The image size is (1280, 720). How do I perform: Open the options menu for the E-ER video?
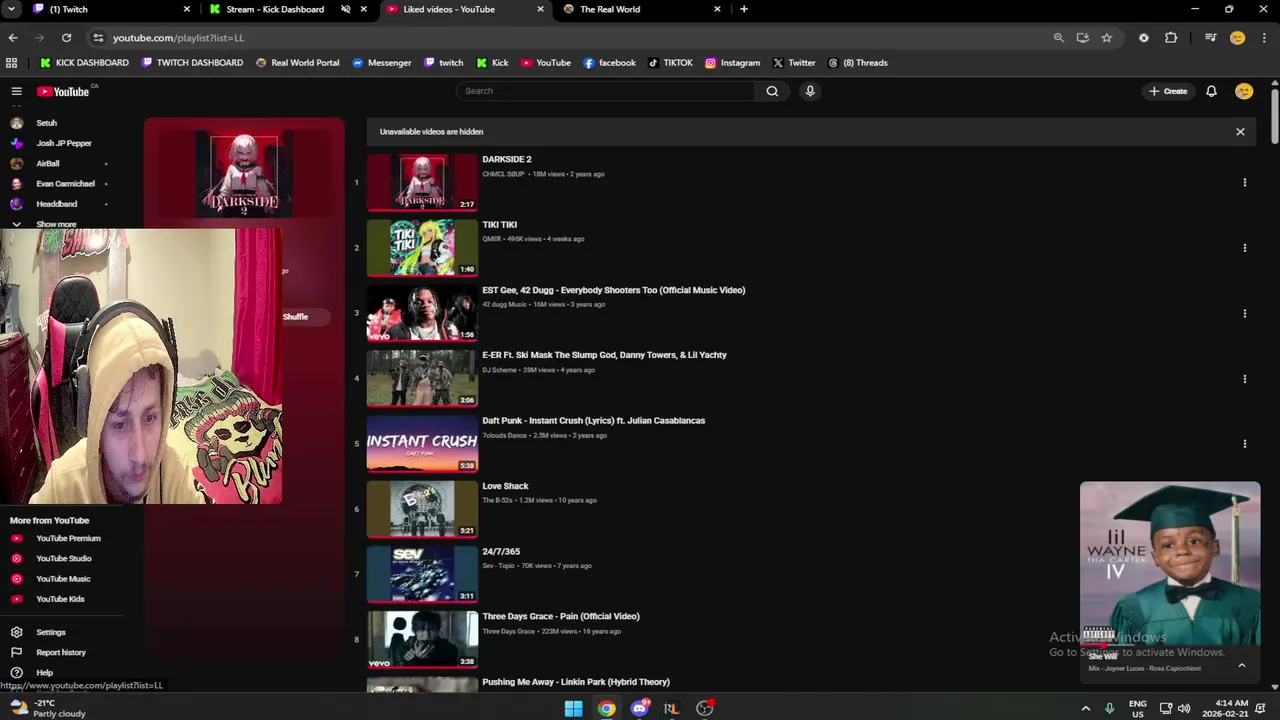(1245, 379)
